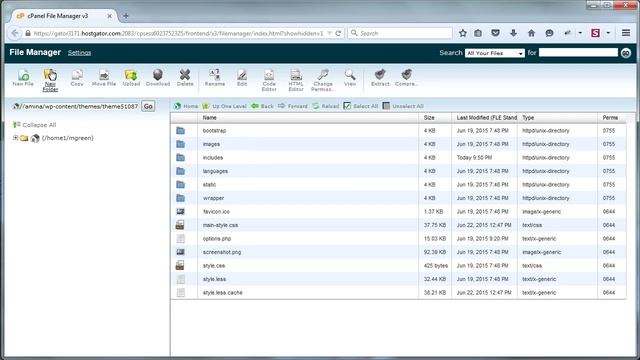Reload the file listing
The height and width of the screenshot is (360, 640).
tap(326, 106)
